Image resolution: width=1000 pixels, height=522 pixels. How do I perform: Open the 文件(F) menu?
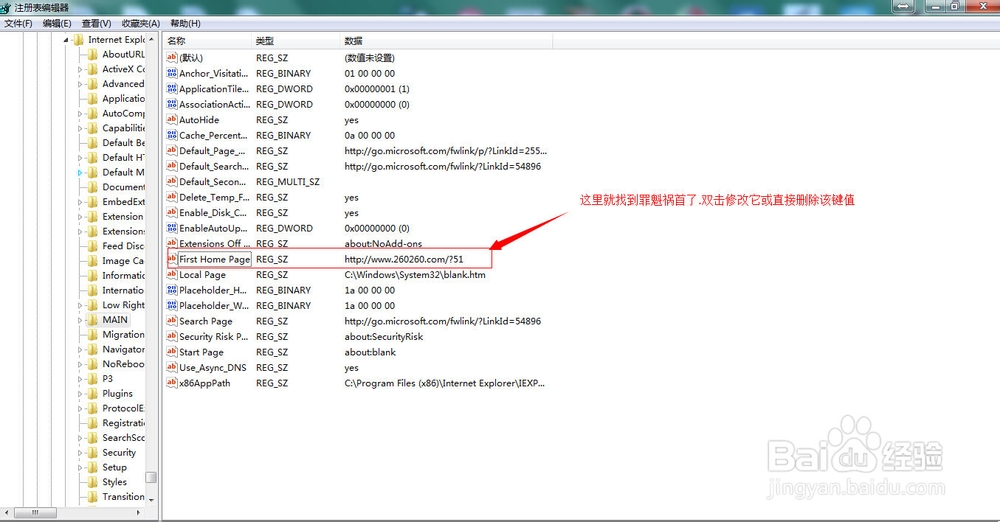[18, 24]
